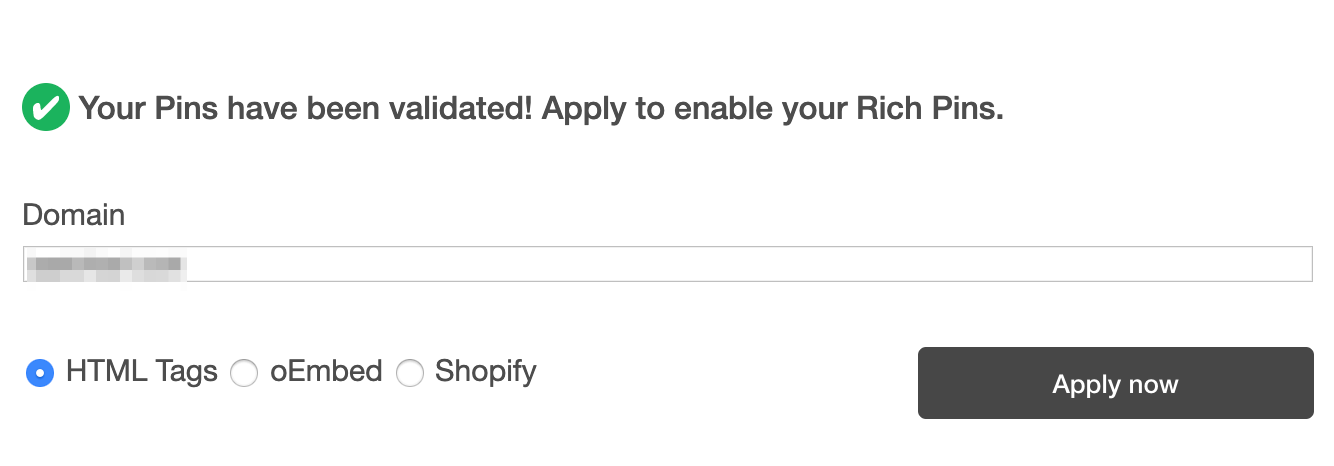The image size is (1334, 466).
Task: Select the oEmbed radio button
Action: coord(244,373)
